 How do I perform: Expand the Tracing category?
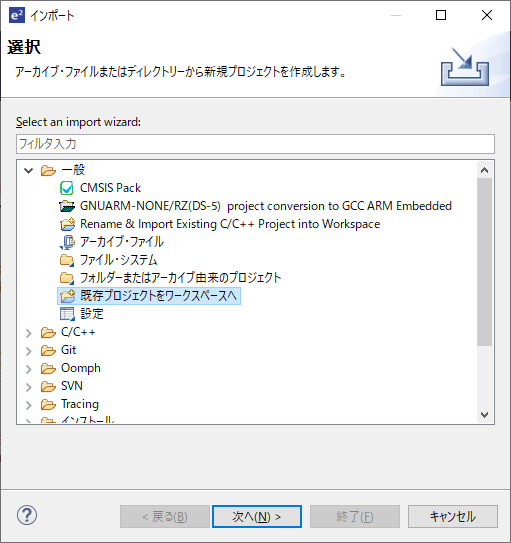coord(29,405)
